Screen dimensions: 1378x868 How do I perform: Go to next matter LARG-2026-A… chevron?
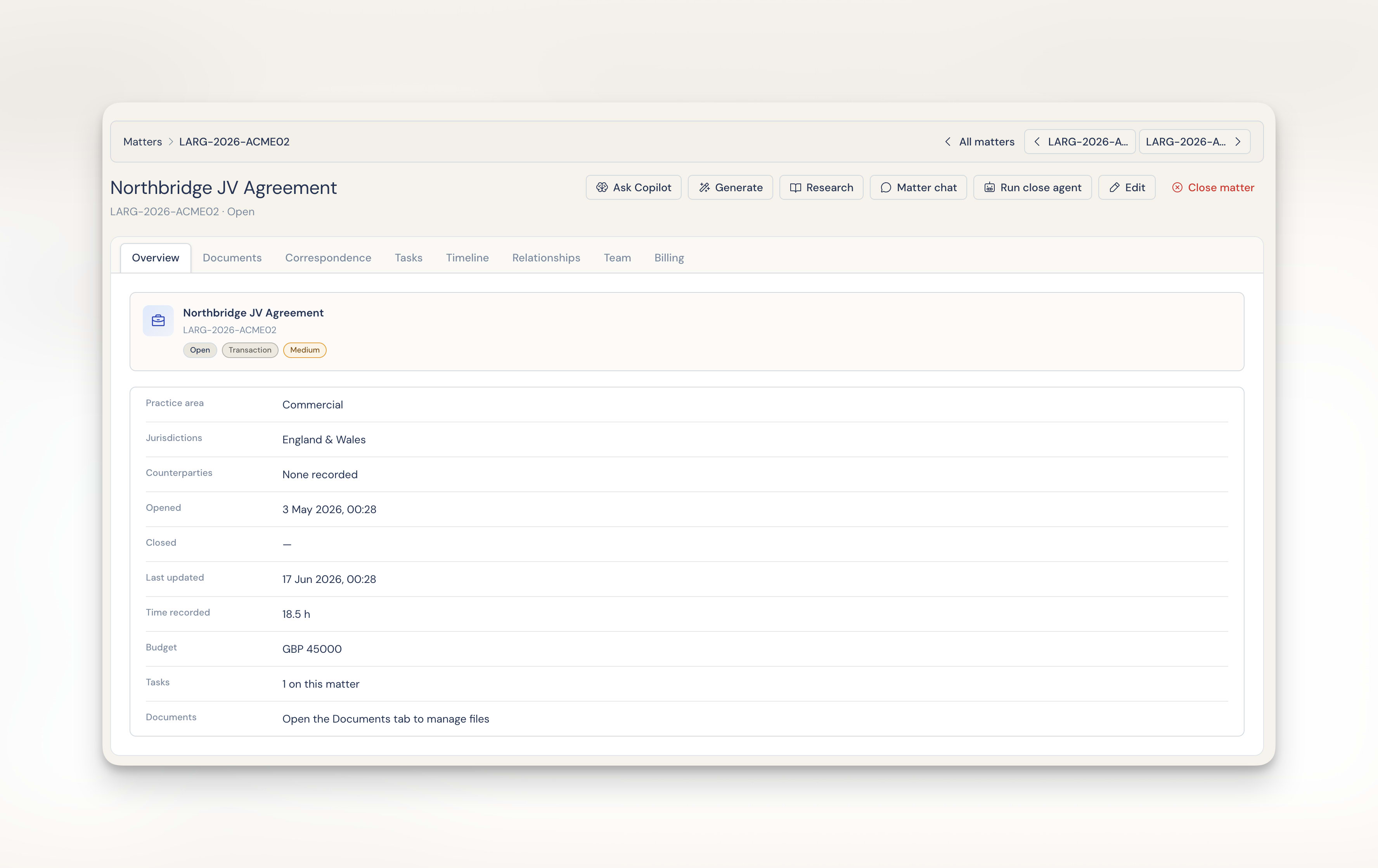(x=1238, y=141)
